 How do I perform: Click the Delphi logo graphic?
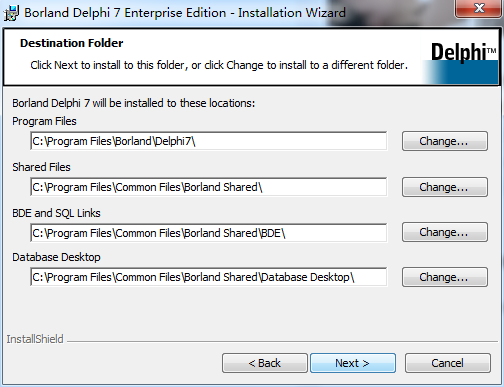(x=460, y=60)
